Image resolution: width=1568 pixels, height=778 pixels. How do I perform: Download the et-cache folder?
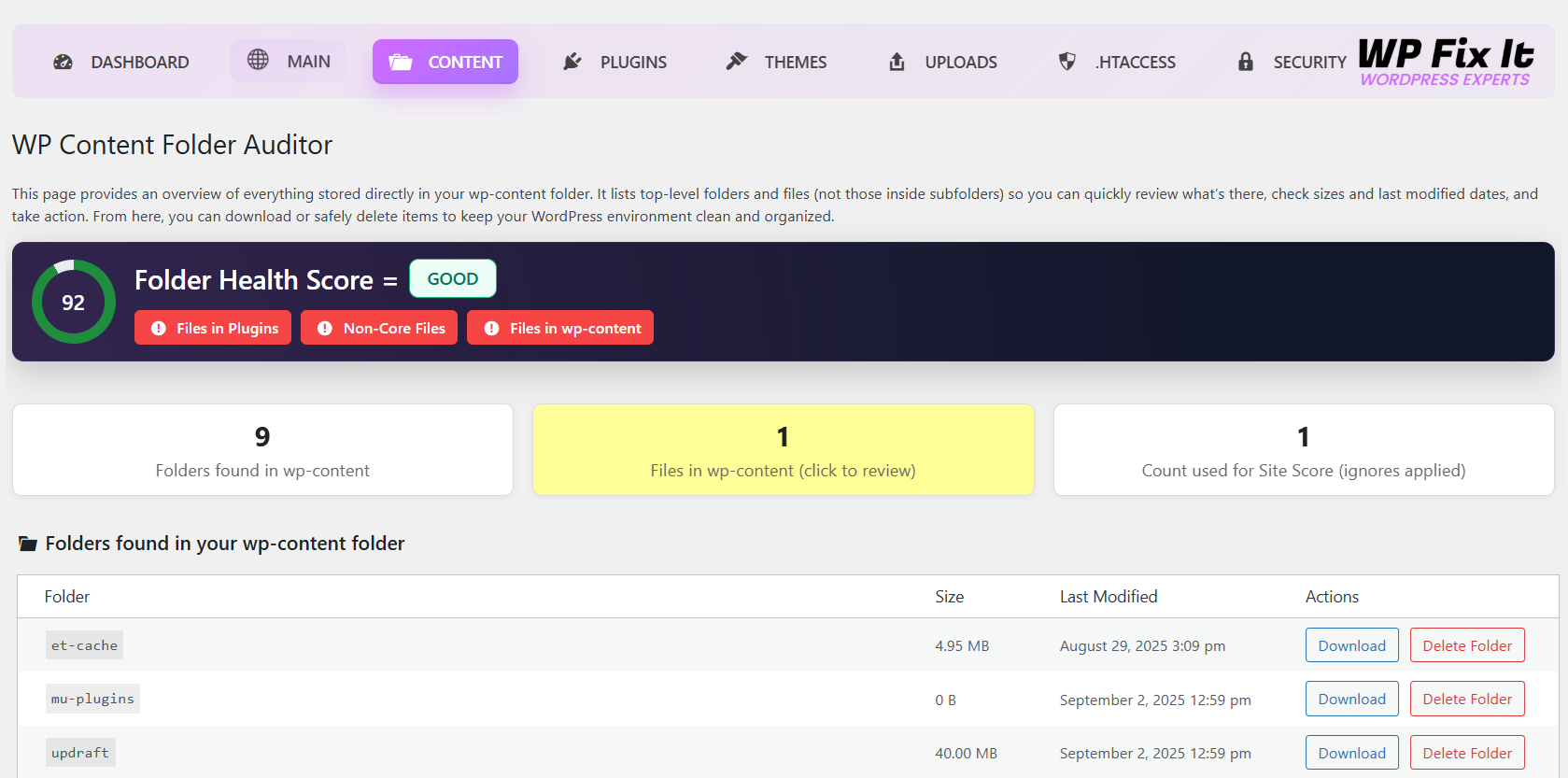[x=1351, y=645]
